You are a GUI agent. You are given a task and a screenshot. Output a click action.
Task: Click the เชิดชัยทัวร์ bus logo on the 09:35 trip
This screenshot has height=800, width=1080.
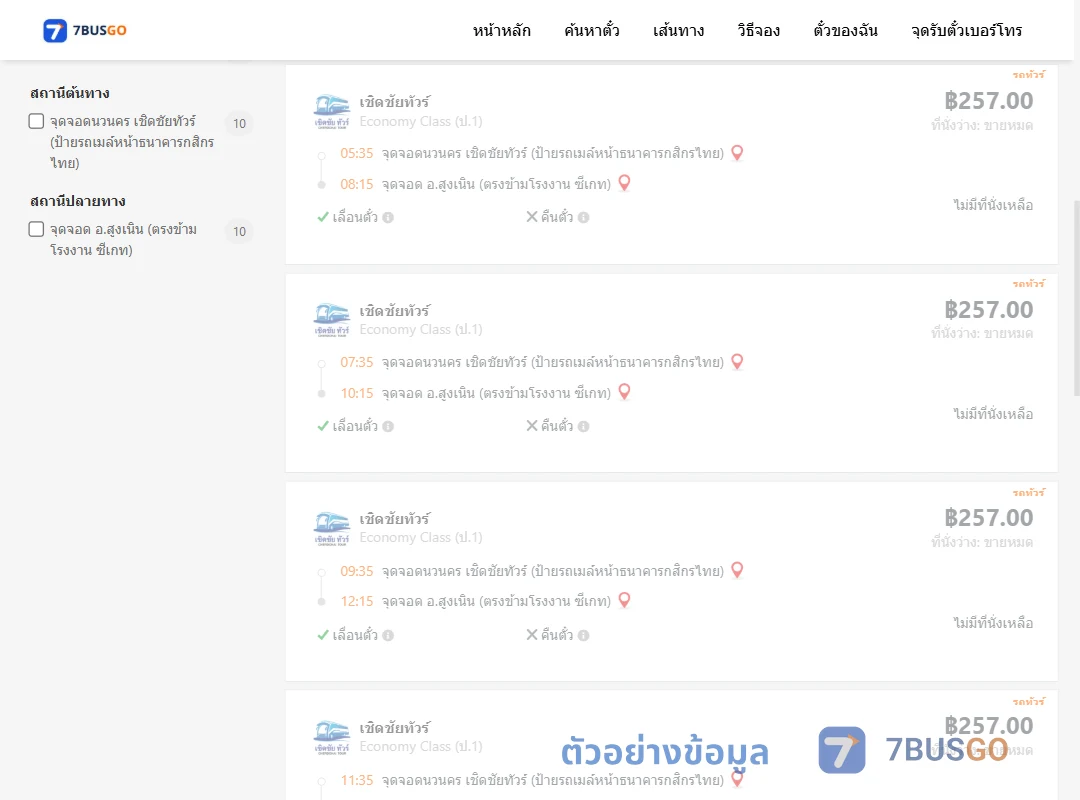(x=332, y=529)
